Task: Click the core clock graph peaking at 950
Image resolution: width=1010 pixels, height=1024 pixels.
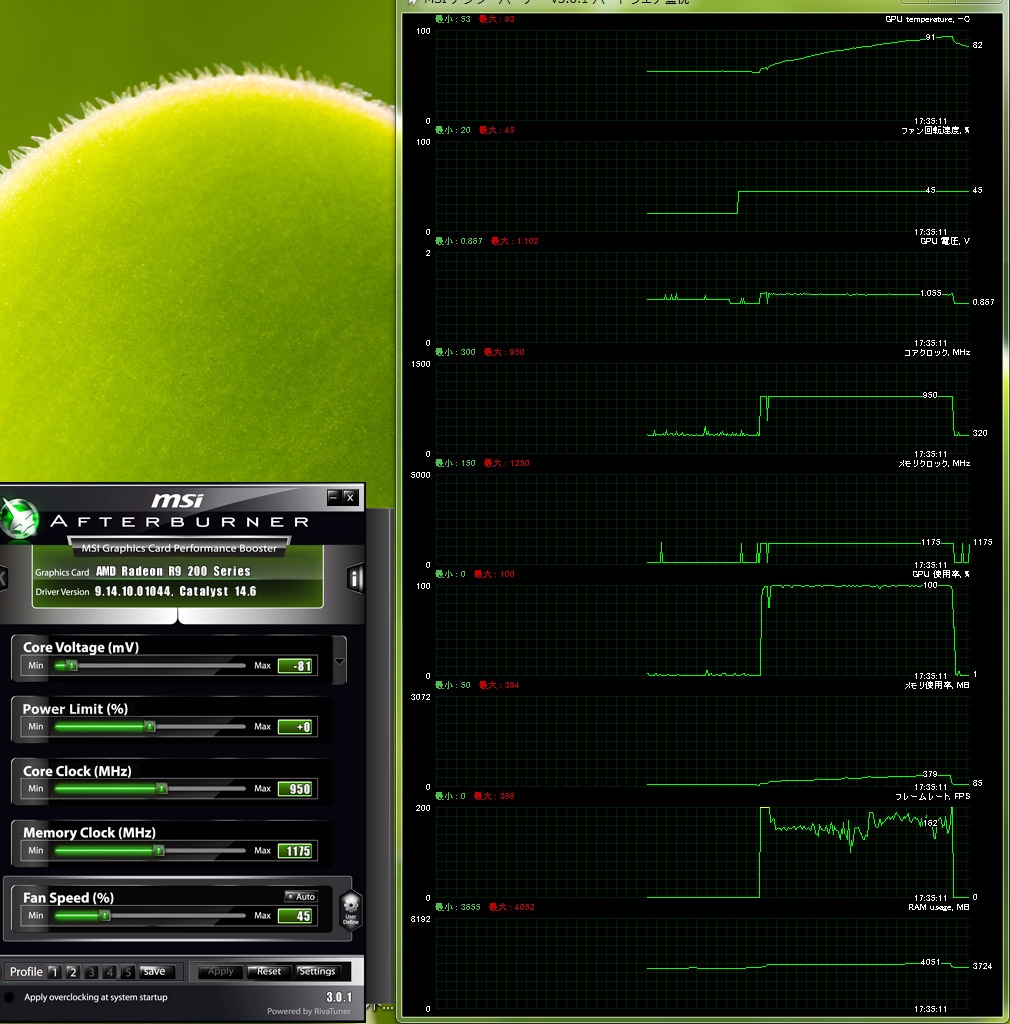Action: 702,409
